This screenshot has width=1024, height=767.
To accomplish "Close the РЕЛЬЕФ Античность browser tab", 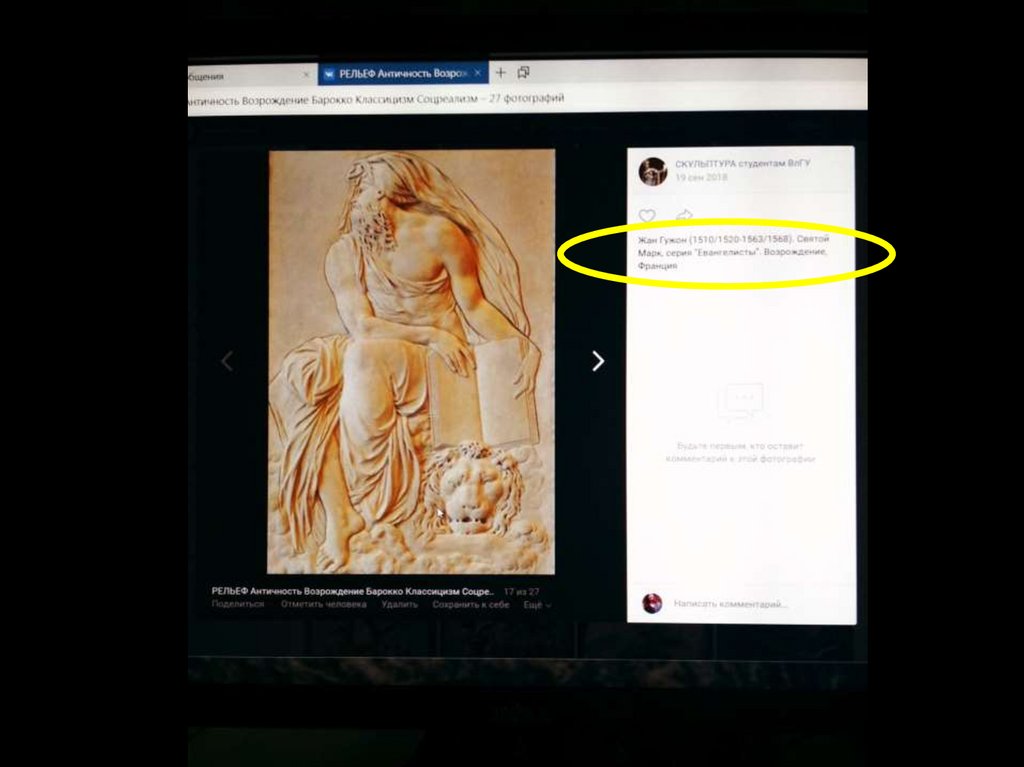I will (479, 73).
